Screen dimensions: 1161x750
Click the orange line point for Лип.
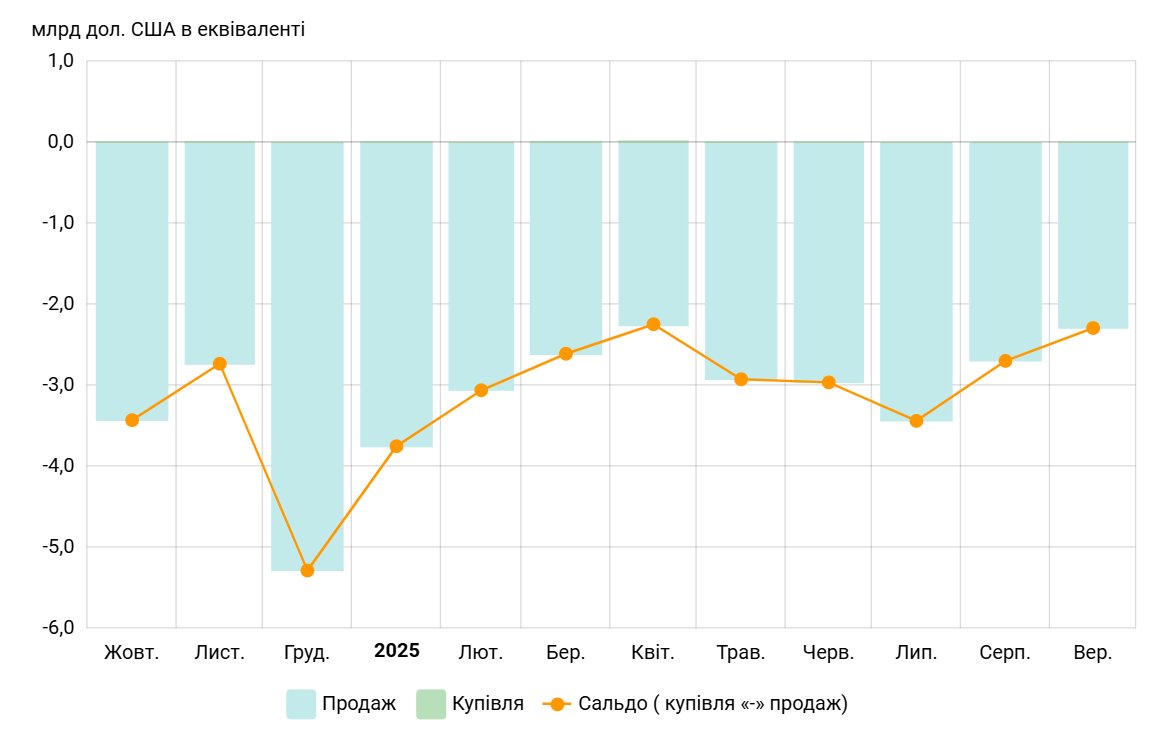[x=916, y=421]
